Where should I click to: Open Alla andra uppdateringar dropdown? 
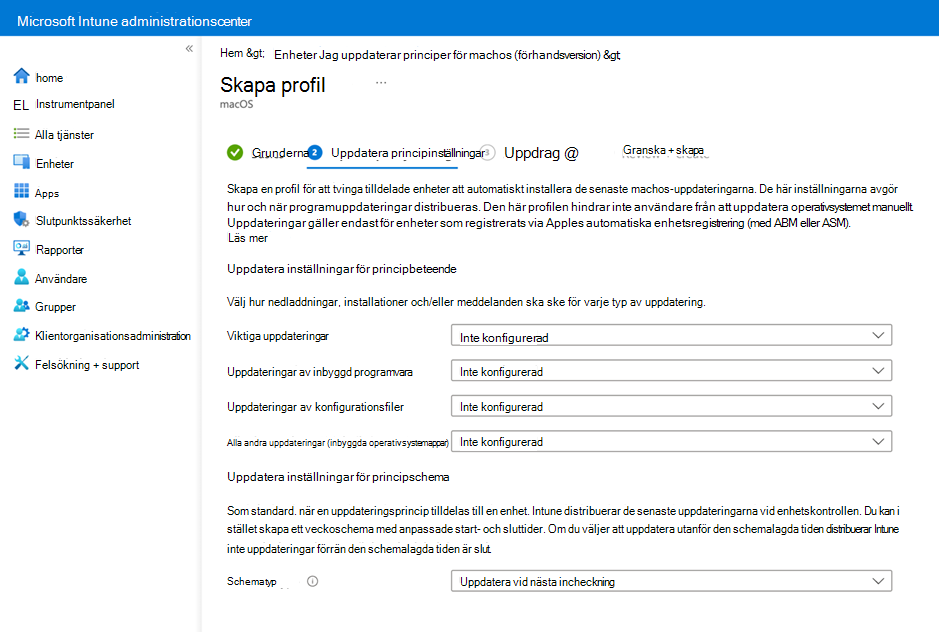pos(671,442)
